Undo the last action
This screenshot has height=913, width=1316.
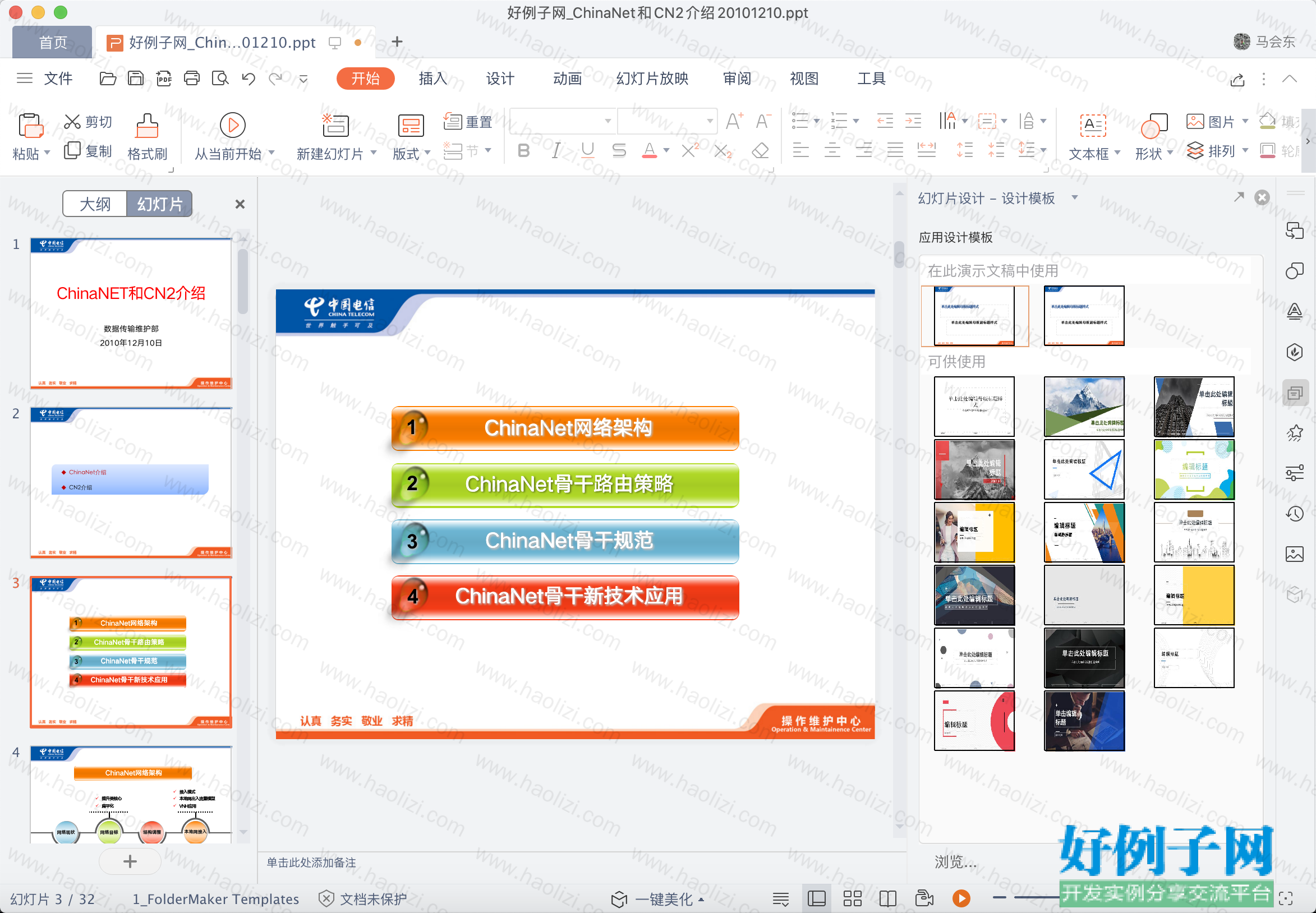pos(249,79)
